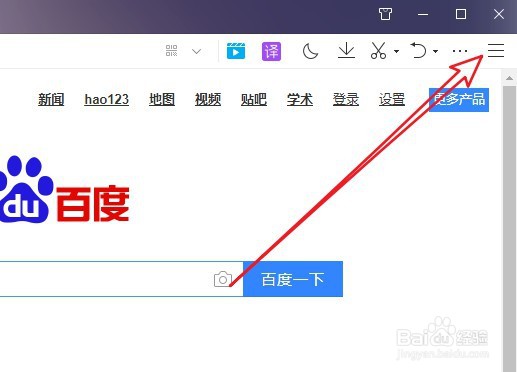Open the video clapperboard icon
This screenshot has height=372, width=517.
tap(236, 51)
